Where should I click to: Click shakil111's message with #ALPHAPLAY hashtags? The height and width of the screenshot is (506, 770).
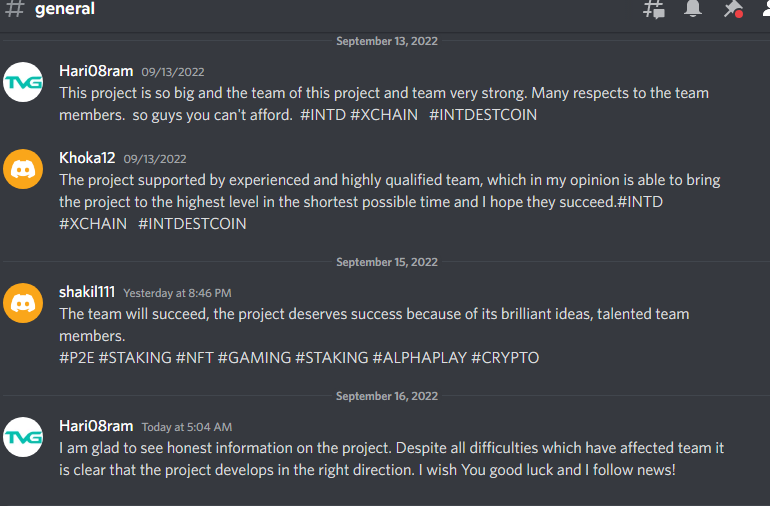click(x=374, y=336)
